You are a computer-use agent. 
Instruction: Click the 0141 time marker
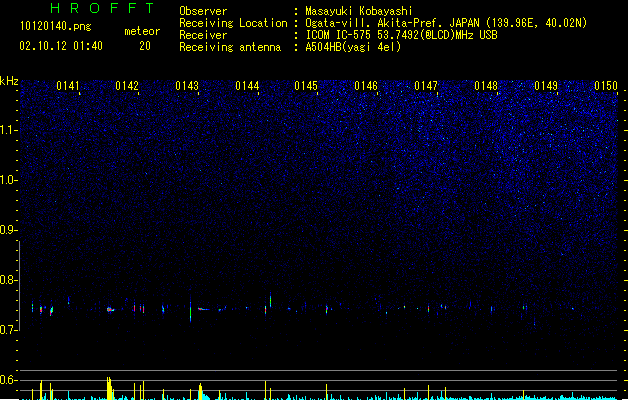(68, 86)
